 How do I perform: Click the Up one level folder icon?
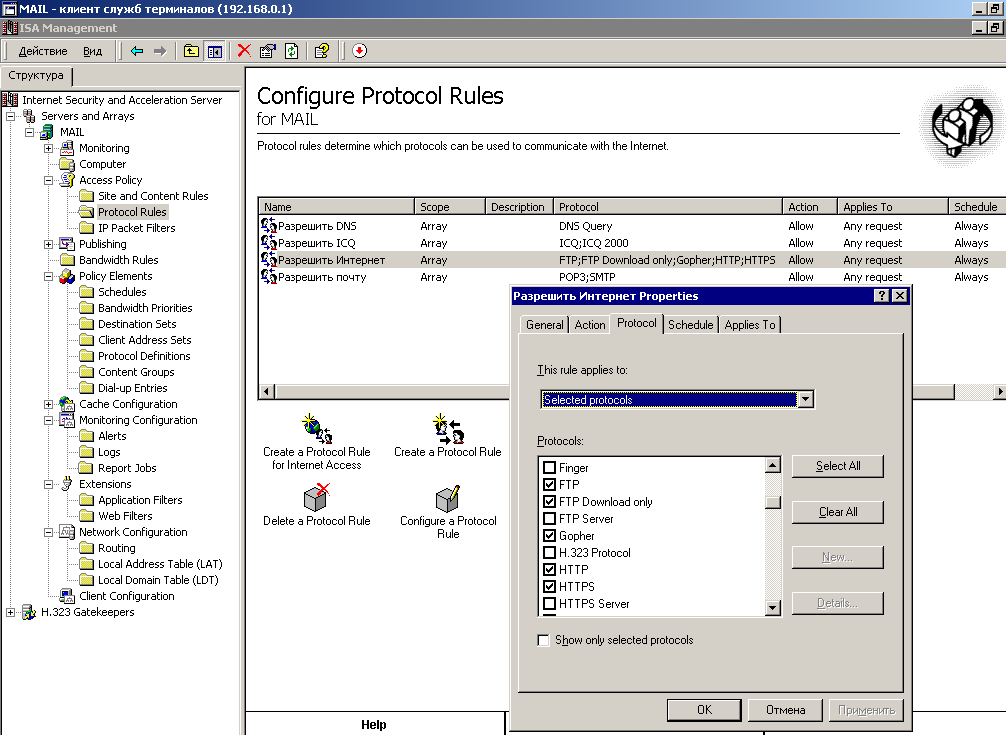(x=191, y=51)
